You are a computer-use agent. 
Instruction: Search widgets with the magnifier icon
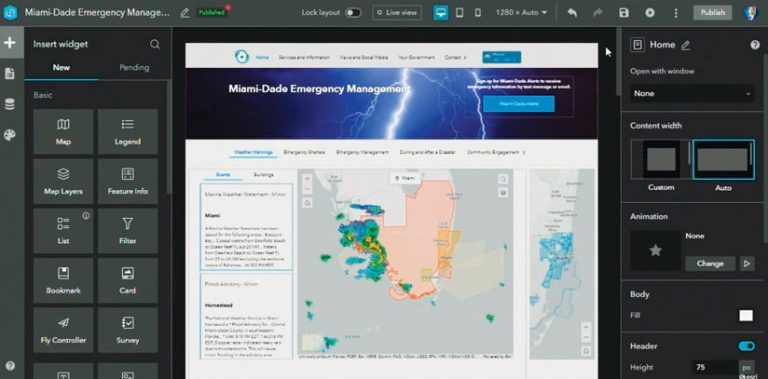(155, 45)
